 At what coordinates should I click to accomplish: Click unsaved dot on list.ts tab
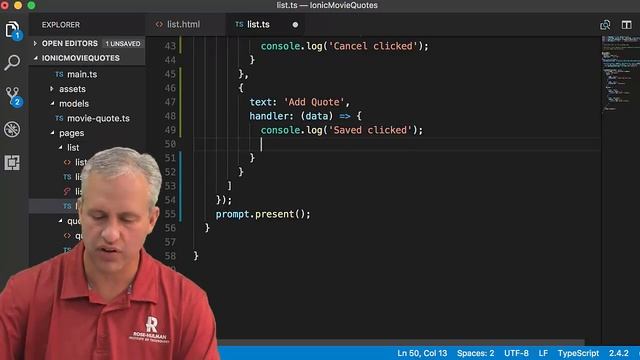click(295, 24)
